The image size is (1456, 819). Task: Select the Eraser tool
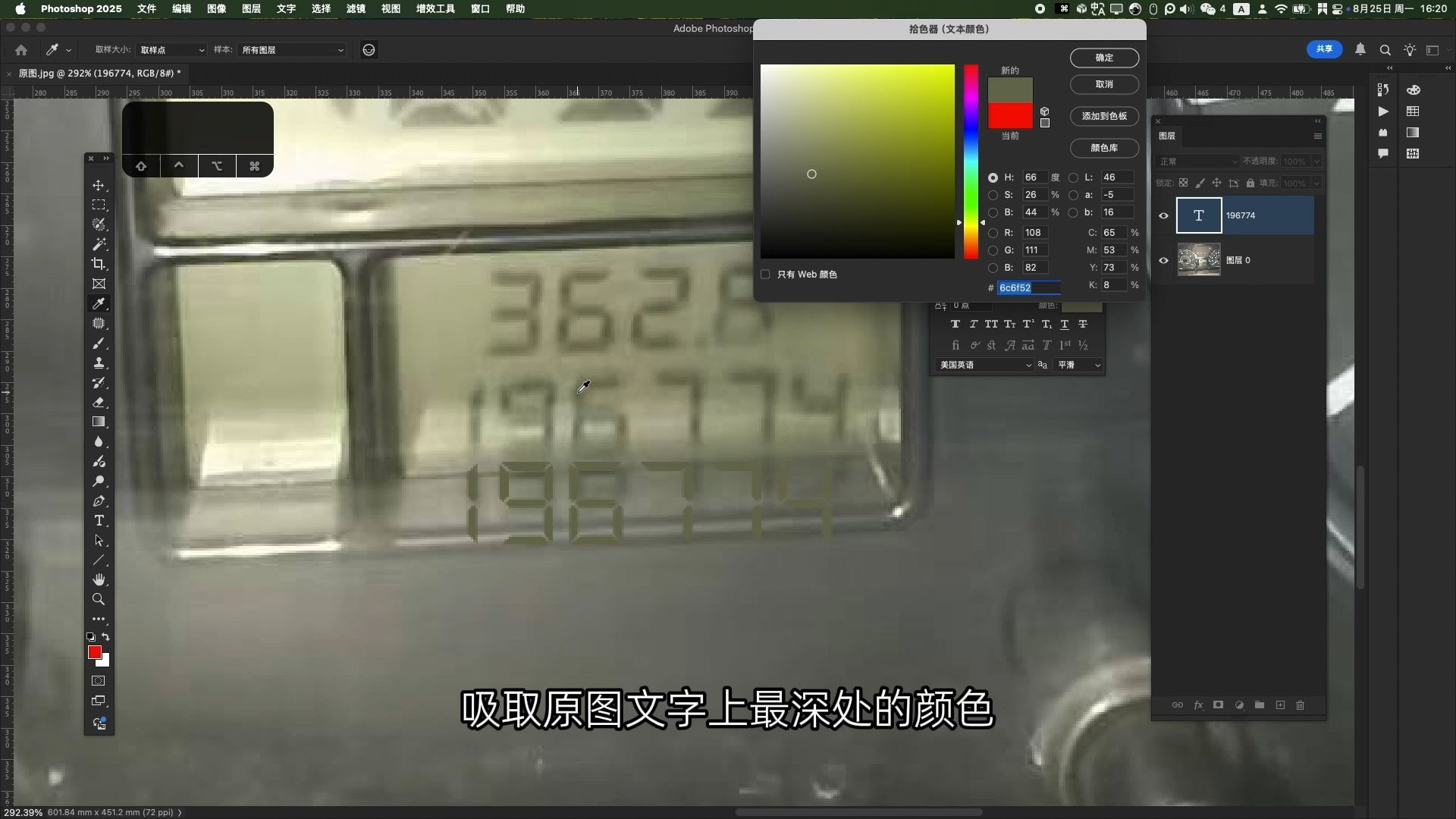pos(99,403)
